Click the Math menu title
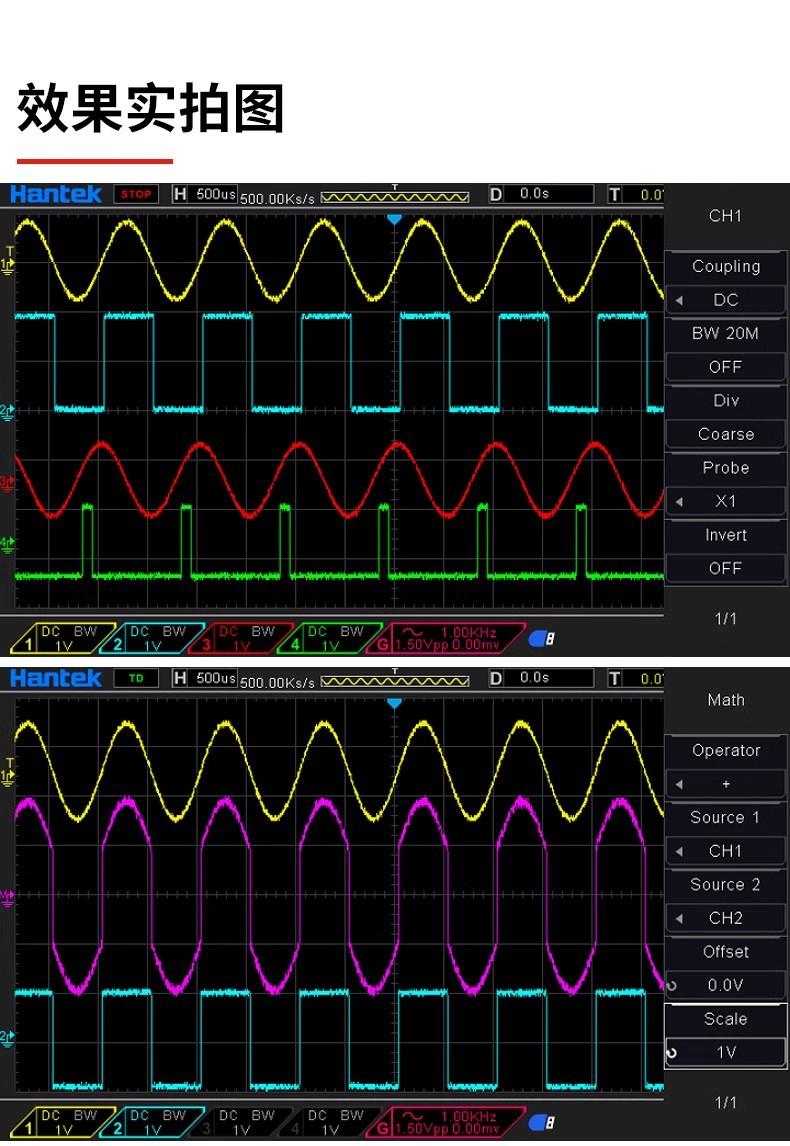The image size is (790, 1146). [x=726, y=700]
